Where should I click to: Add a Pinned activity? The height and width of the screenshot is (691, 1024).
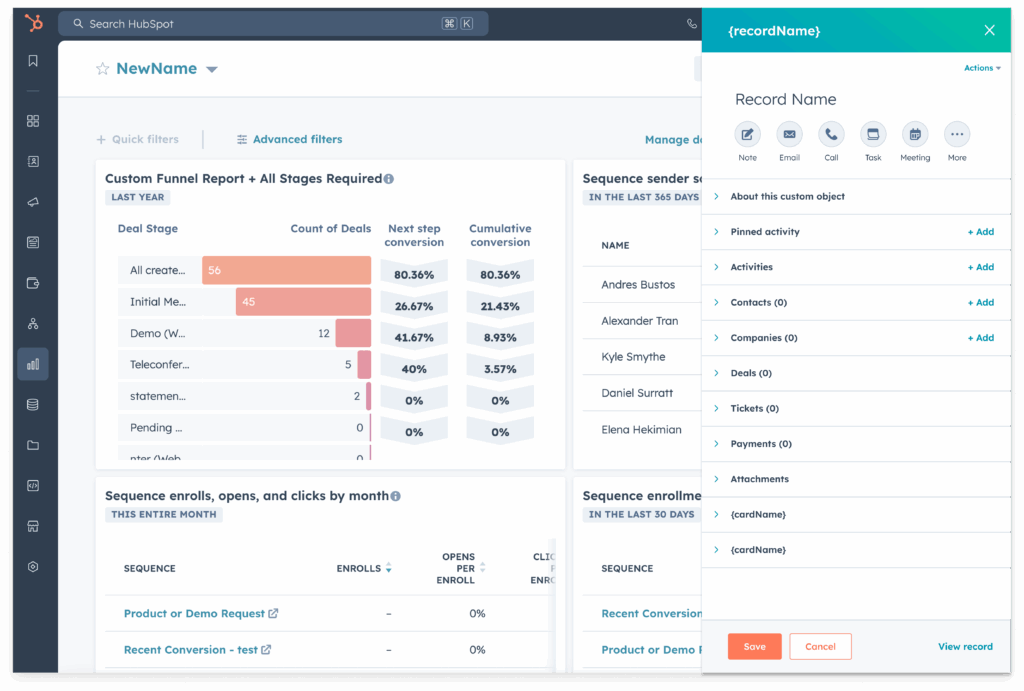click(x=981, y=232)
